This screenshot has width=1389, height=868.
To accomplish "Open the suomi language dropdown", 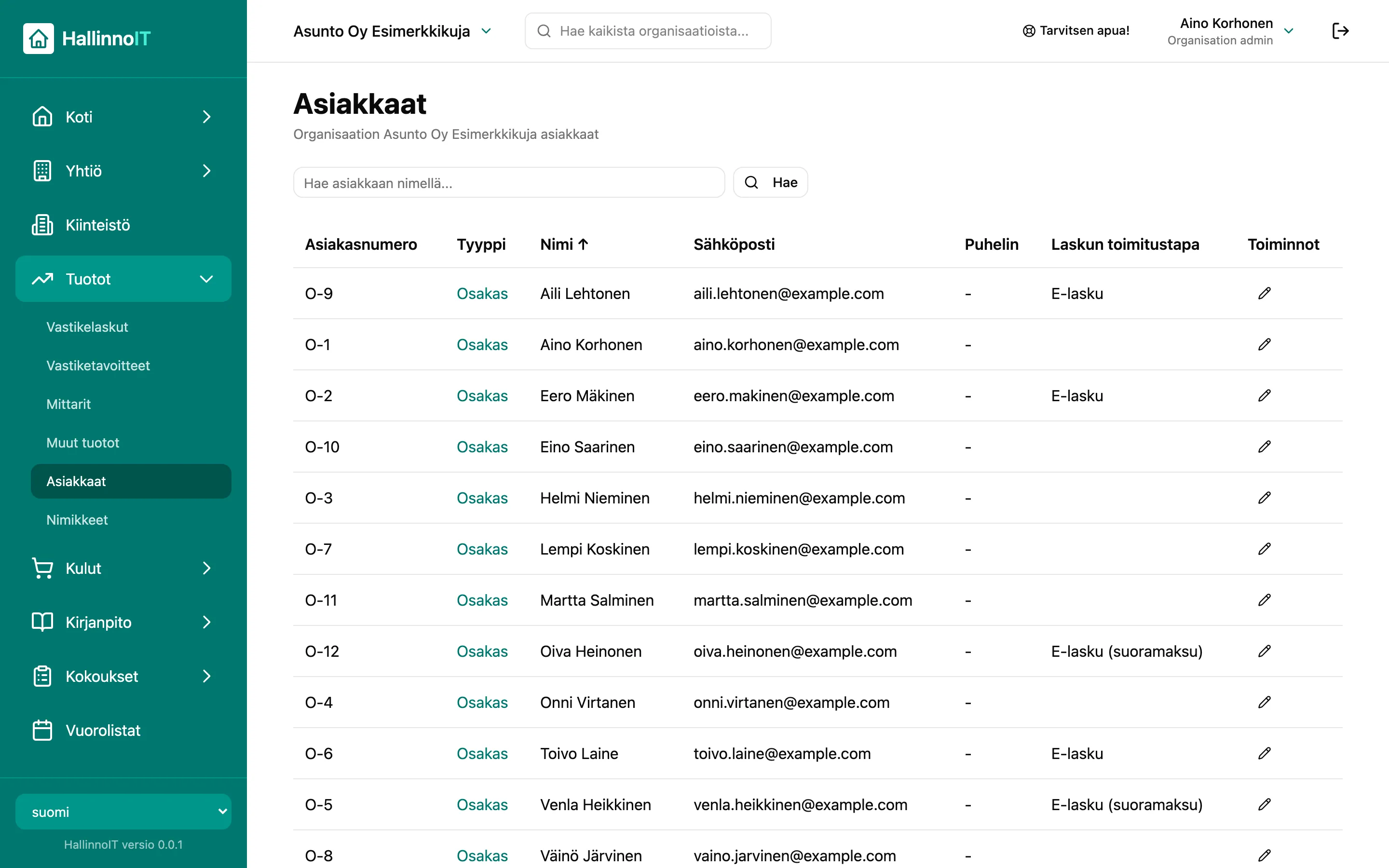I will coord(123,812).
